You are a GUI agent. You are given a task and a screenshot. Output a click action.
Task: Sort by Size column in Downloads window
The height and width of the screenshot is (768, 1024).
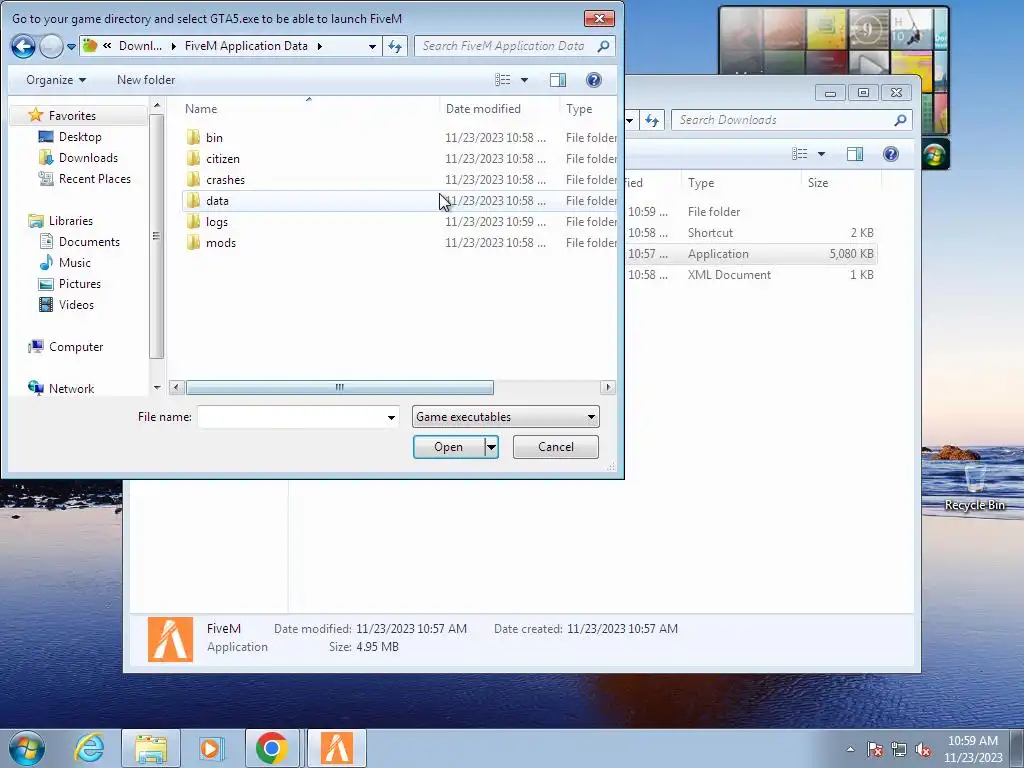click(x=840, y=183)
